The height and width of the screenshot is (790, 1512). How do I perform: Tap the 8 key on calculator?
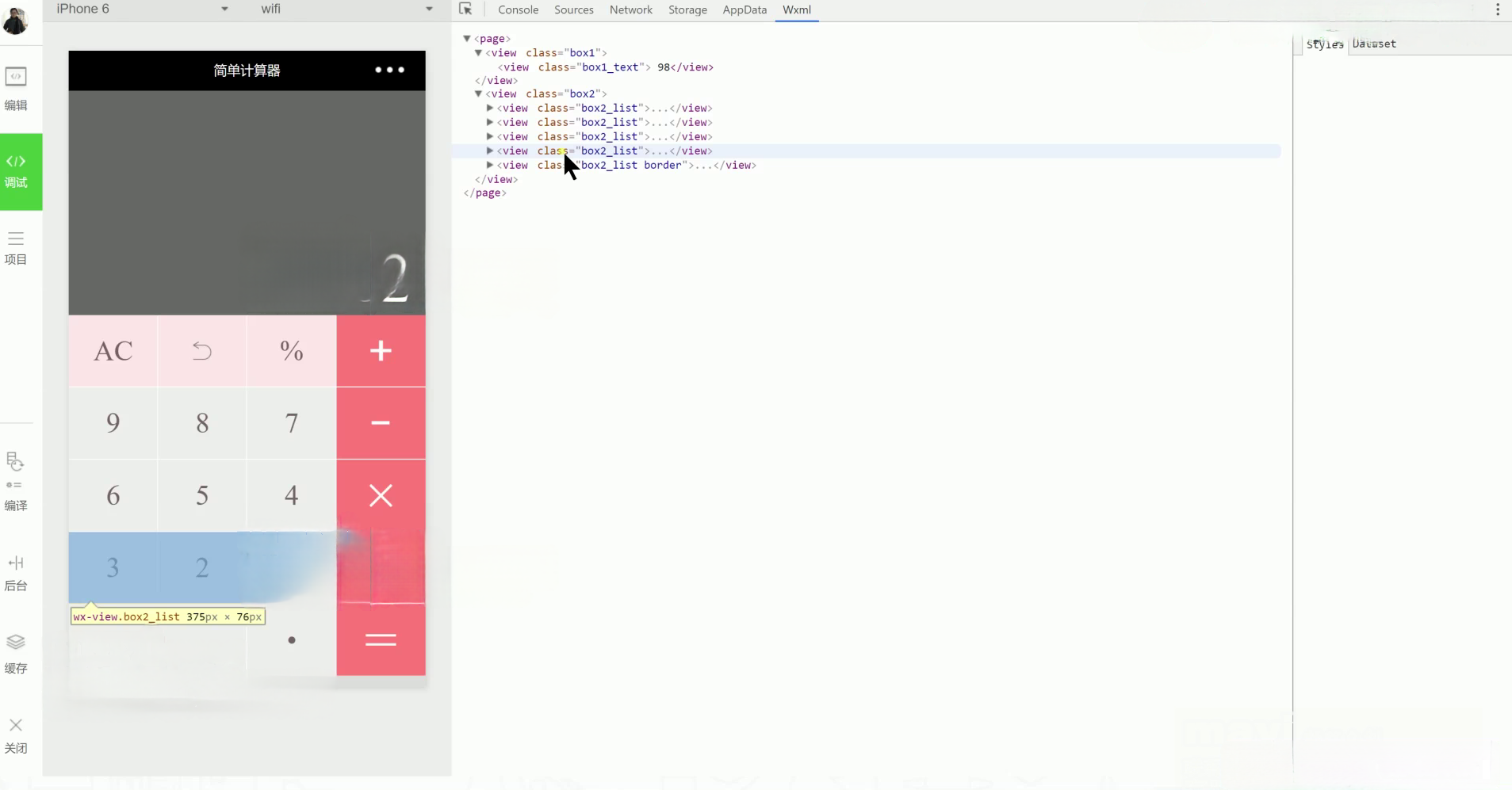202,423
